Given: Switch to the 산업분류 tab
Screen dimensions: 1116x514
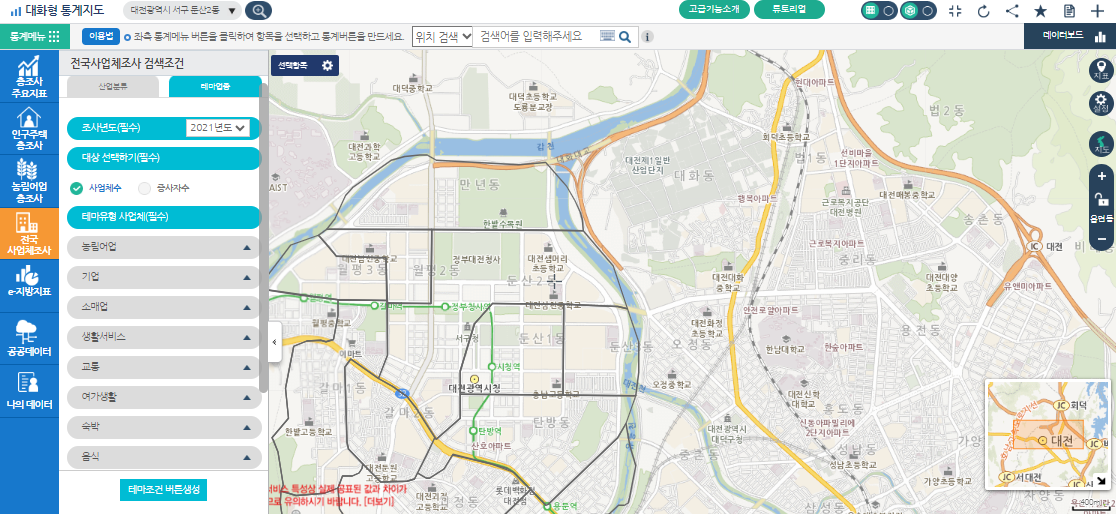Looking at the screenshot, I should pos(112,87).
